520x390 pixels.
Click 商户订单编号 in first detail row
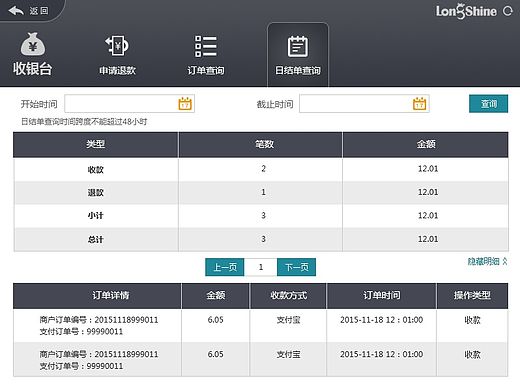point(99,320)
